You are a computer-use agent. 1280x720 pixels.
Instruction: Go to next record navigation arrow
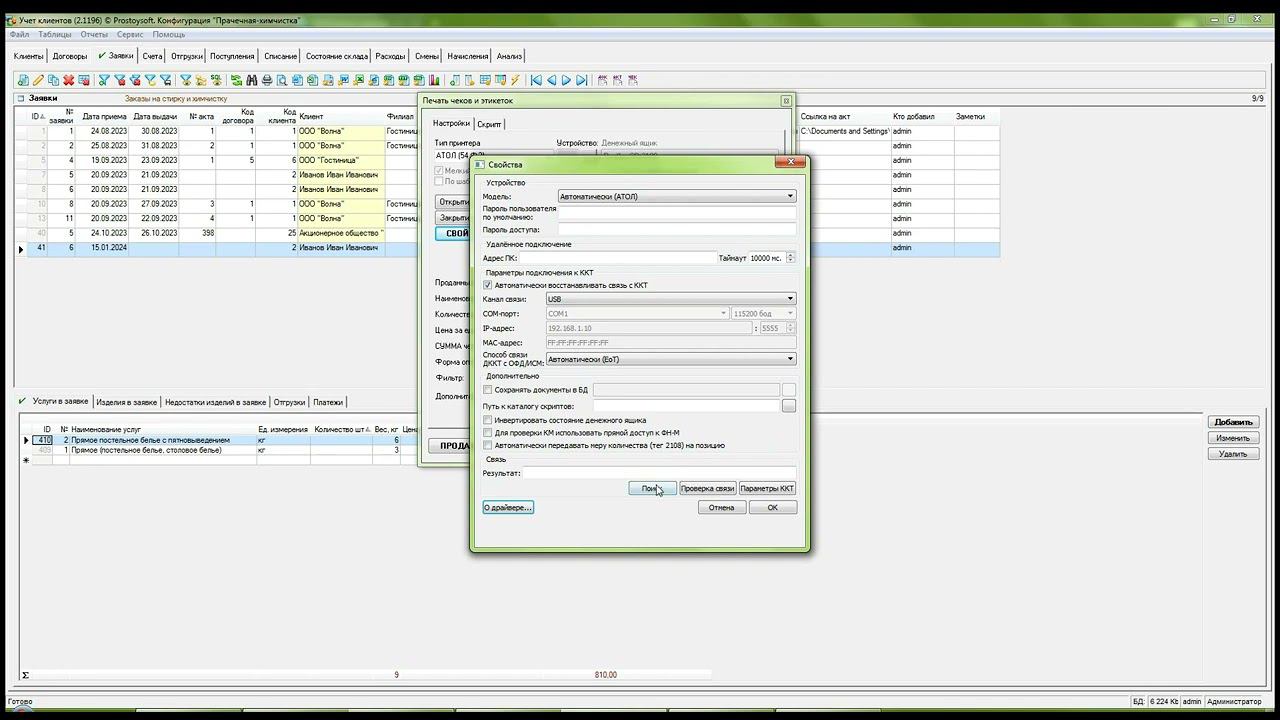pos(566,80)
